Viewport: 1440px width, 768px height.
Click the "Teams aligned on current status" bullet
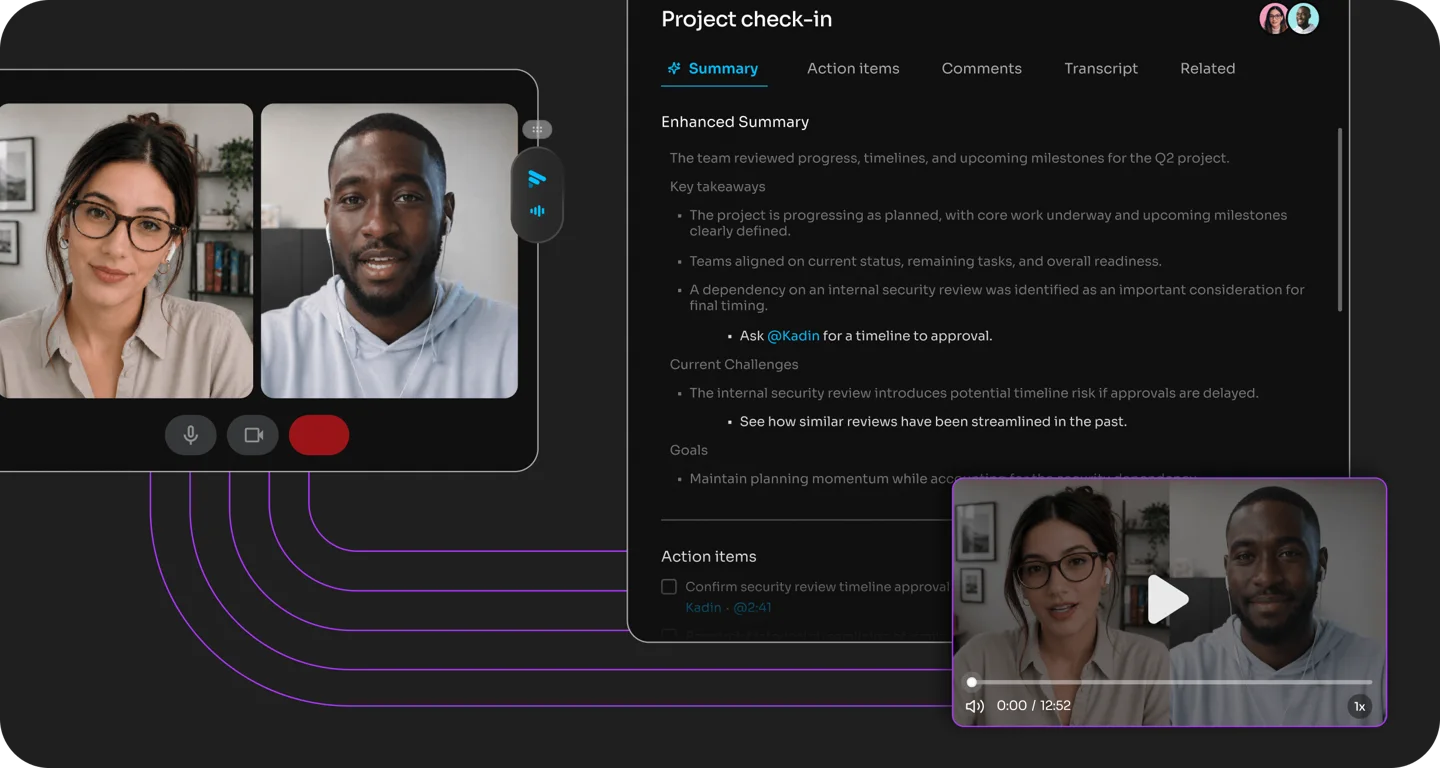pyautogui.click(x=925, y=262)
